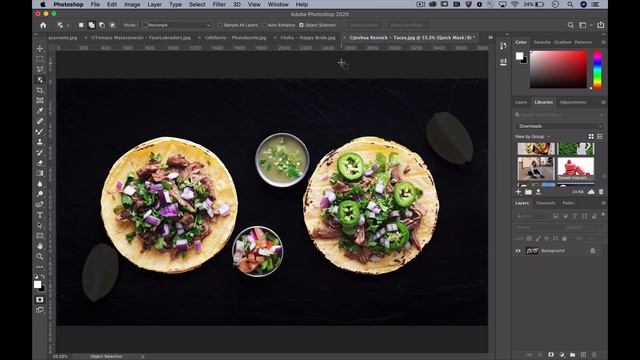Switch to the Channels tab
This screenshot has width=640, height=360.
point(545,203)
